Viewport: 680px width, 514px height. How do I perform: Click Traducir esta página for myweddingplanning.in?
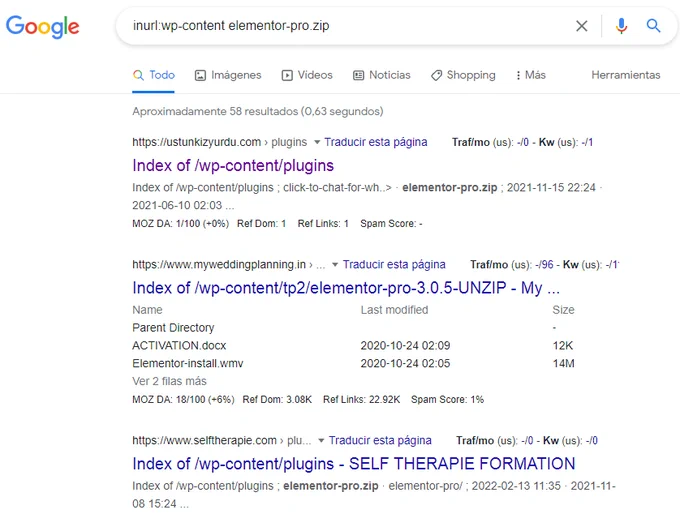tap(394, 265)
